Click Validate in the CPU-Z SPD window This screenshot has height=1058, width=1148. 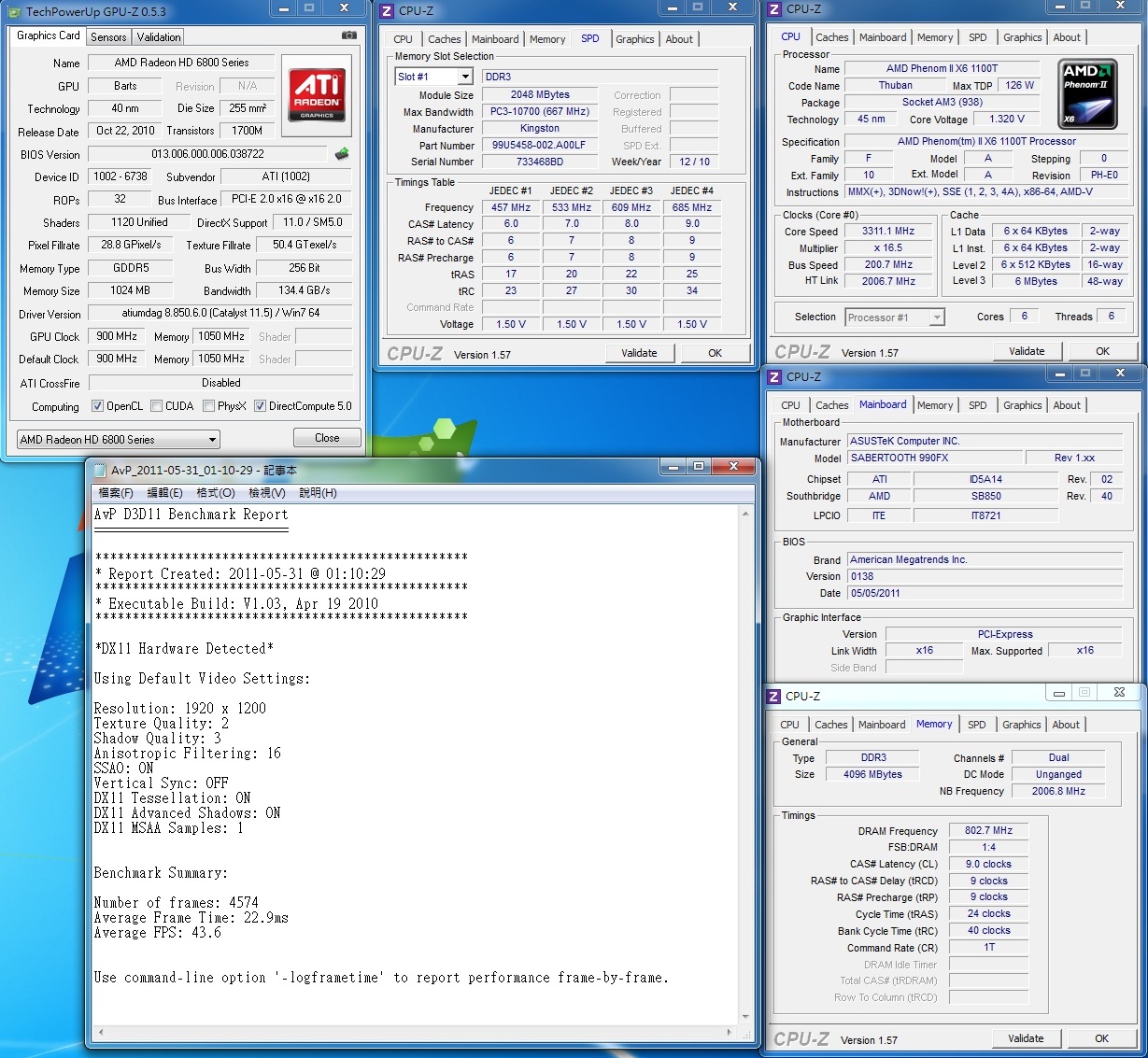coord(639,353)
